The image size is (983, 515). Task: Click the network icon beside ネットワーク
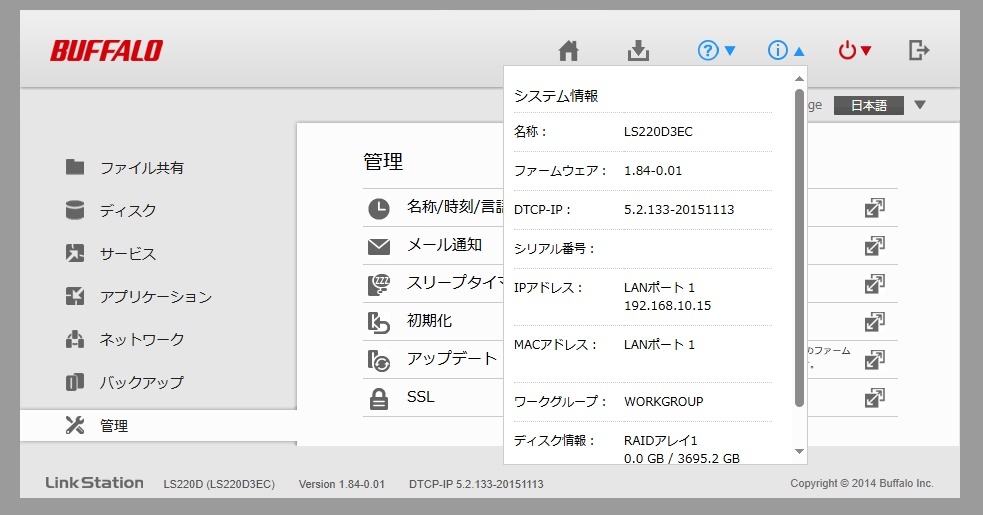click(x=75, y=339)
